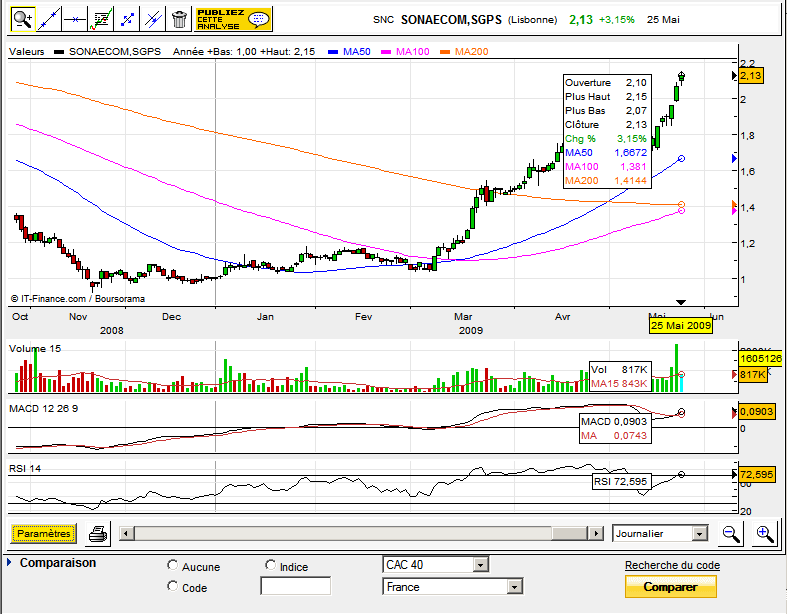Click the 72,595 RSI value tag
This screenshot has height=614, width=787.
[x=756, y=474]
